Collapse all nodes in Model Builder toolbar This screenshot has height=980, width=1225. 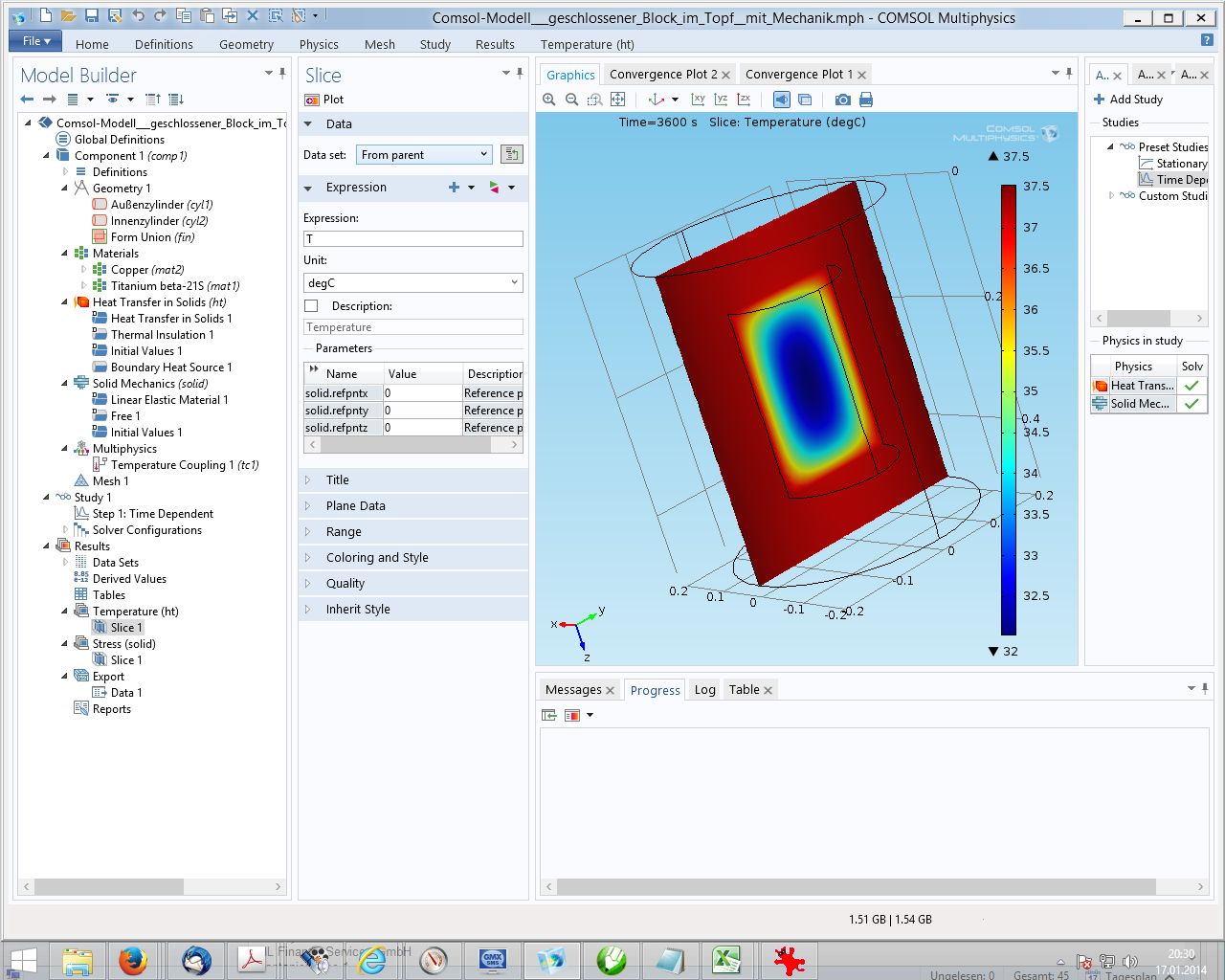click(x=152, y=100)
